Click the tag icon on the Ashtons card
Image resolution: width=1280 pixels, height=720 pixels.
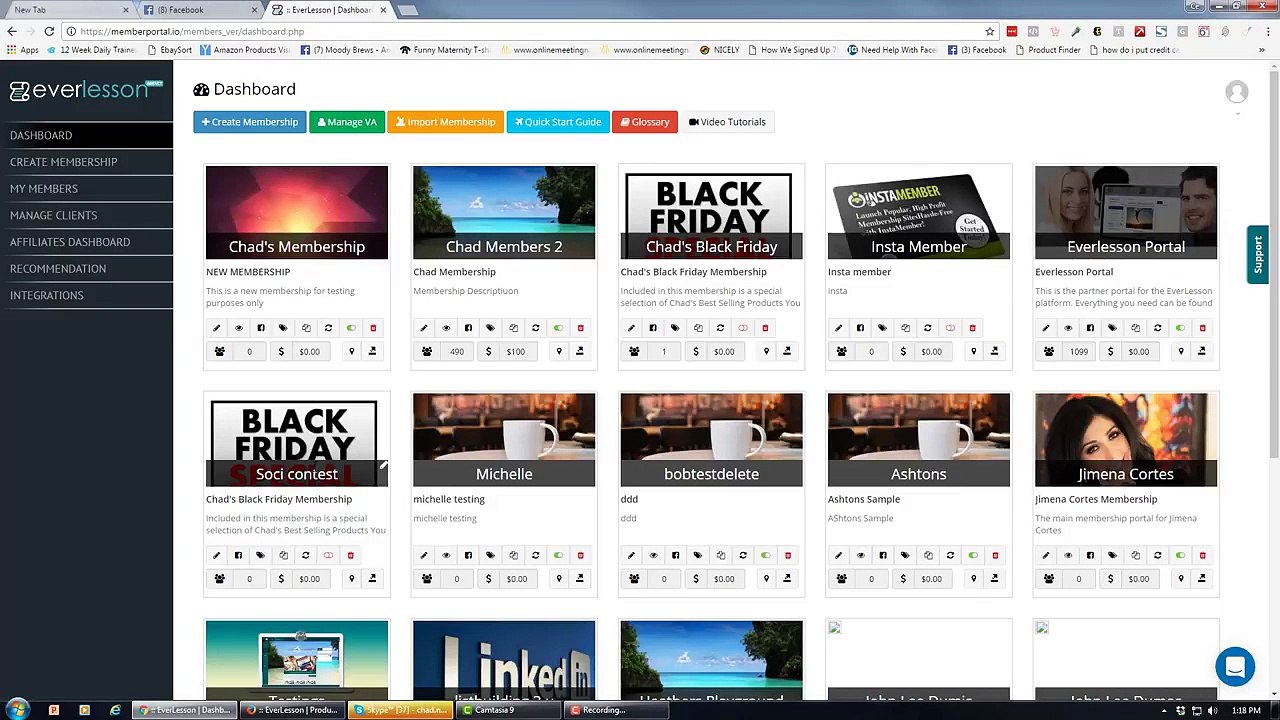click(905, 555)
